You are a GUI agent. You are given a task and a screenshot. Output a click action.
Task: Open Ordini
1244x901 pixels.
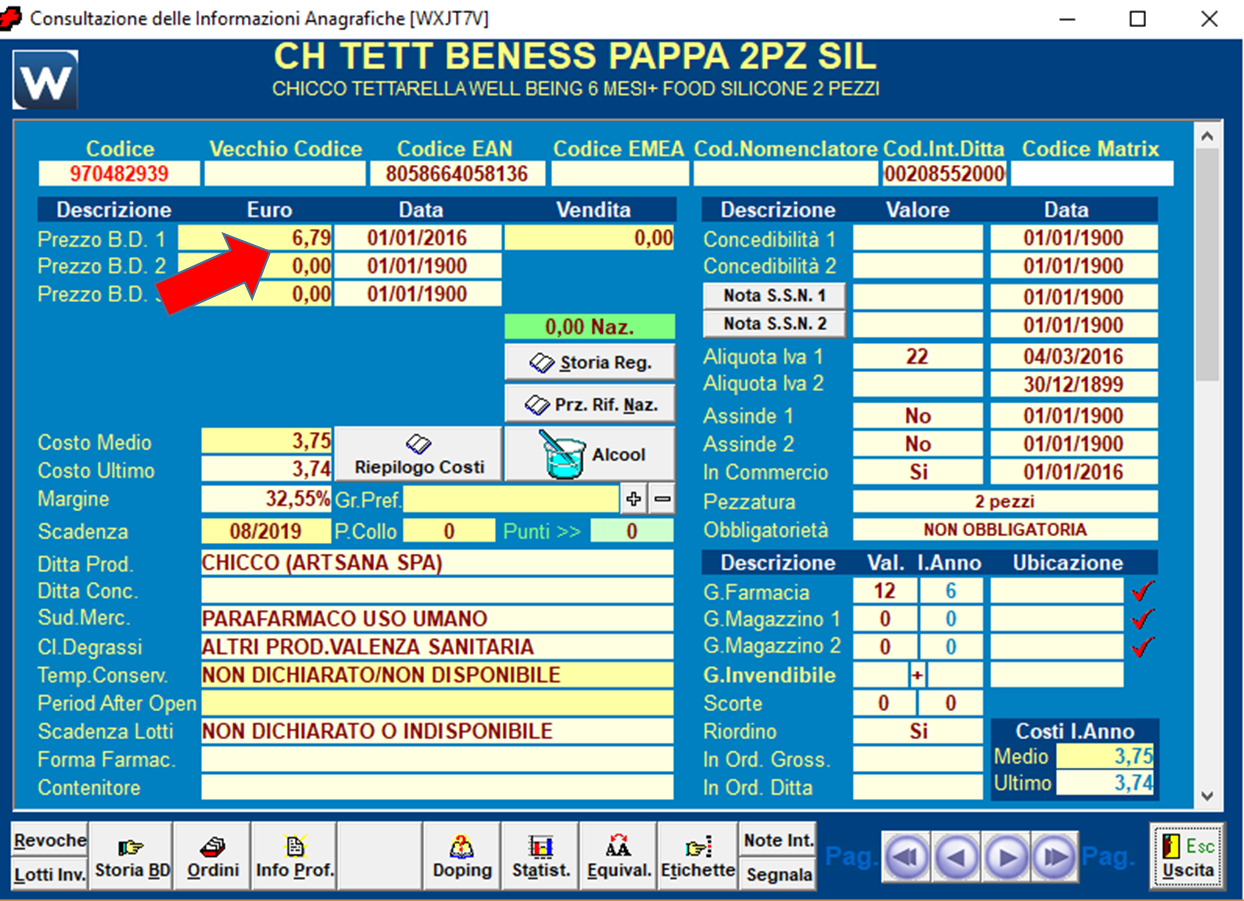(212, 857)
